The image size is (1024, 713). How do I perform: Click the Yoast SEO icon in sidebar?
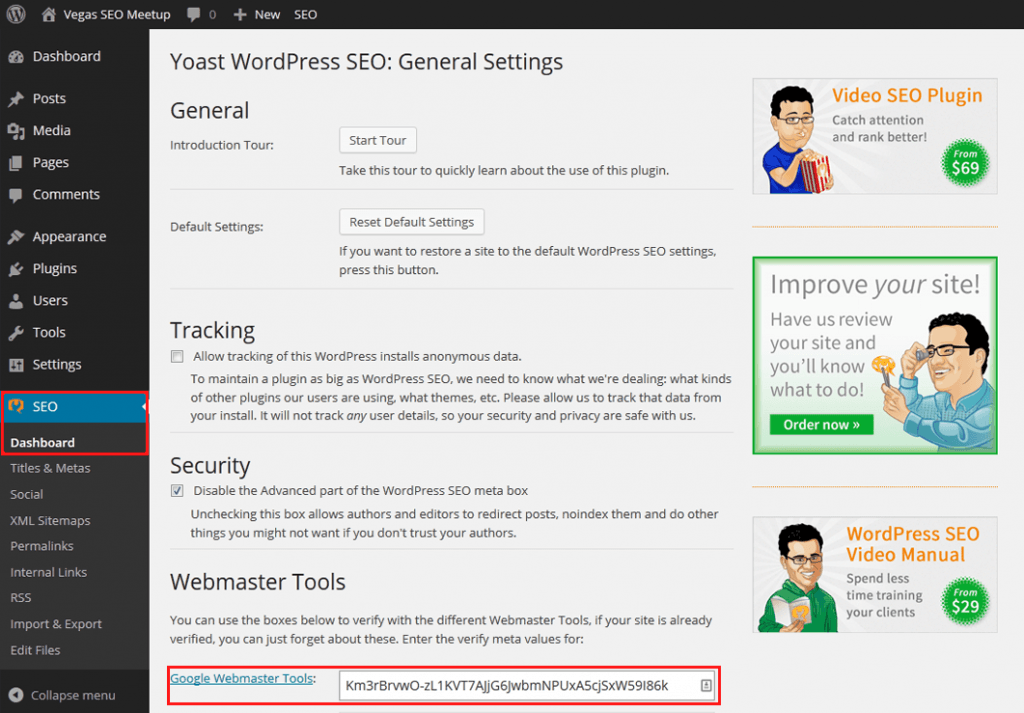(x=16, y=406)
